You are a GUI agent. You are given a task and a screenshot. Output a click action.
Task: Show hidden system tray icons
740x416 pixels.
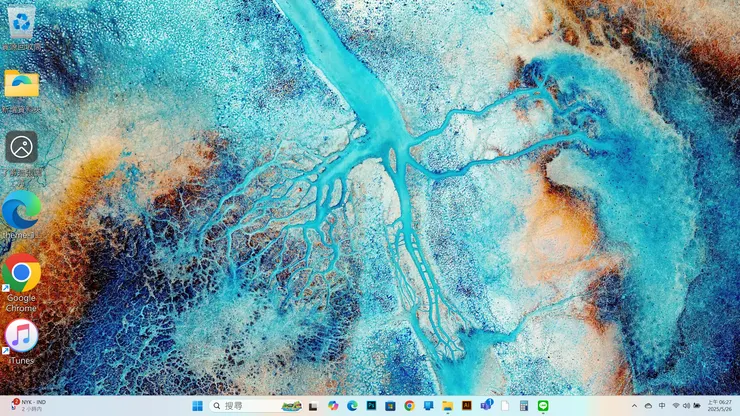point(634,406)
